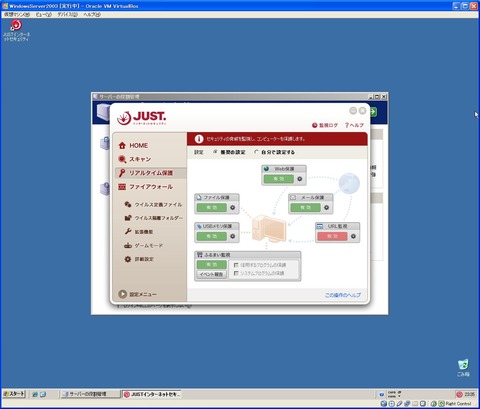
Task: Open URL監視 settings gear
Action: point(353,236)
